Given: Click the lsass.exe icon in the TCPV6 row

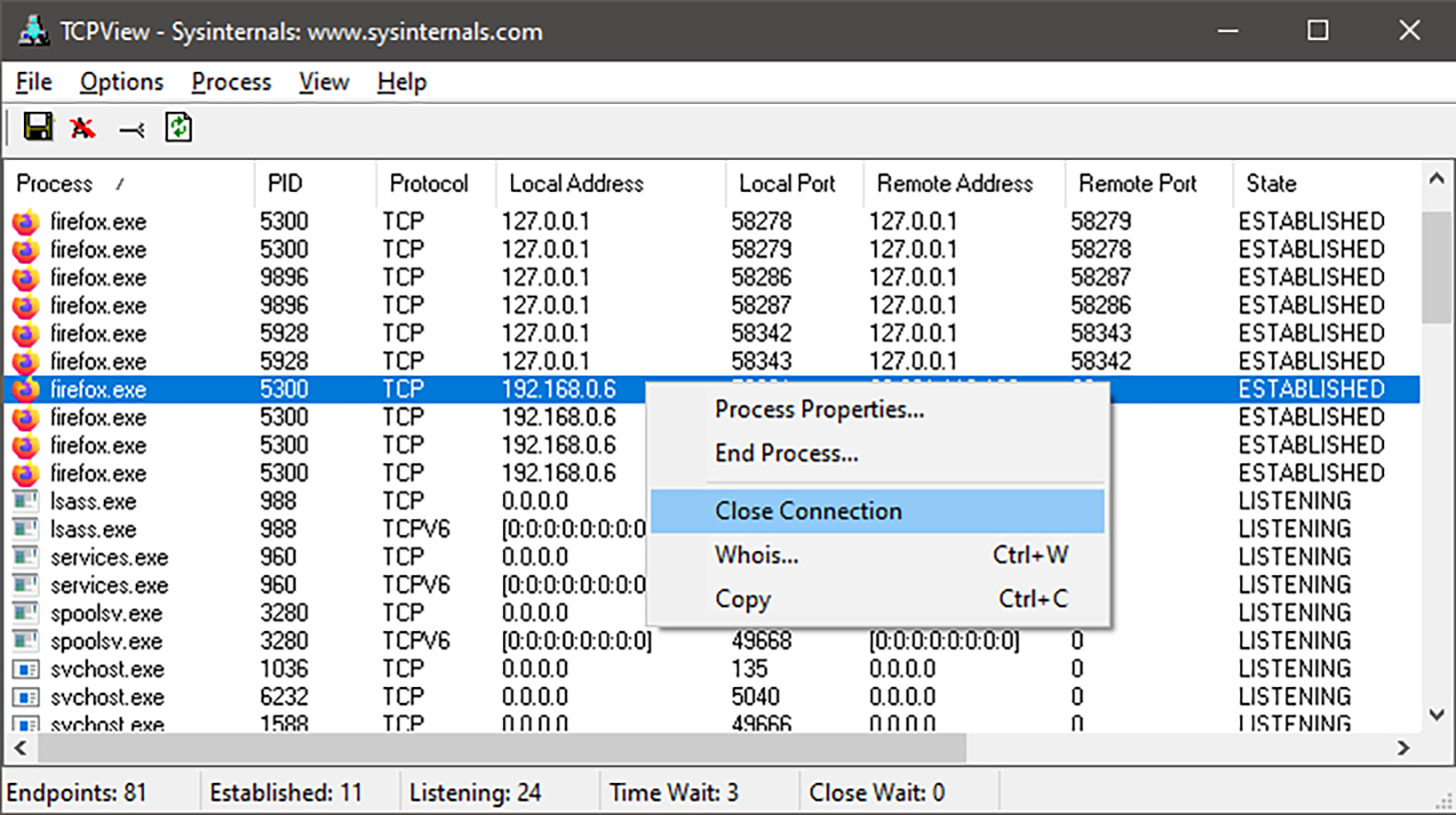Looking at the screenshot, I should (26, 529).
